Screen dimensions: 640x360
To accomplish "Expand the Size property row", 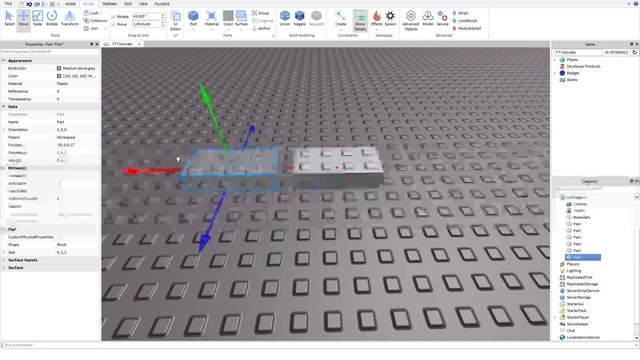I will (4, 252).
